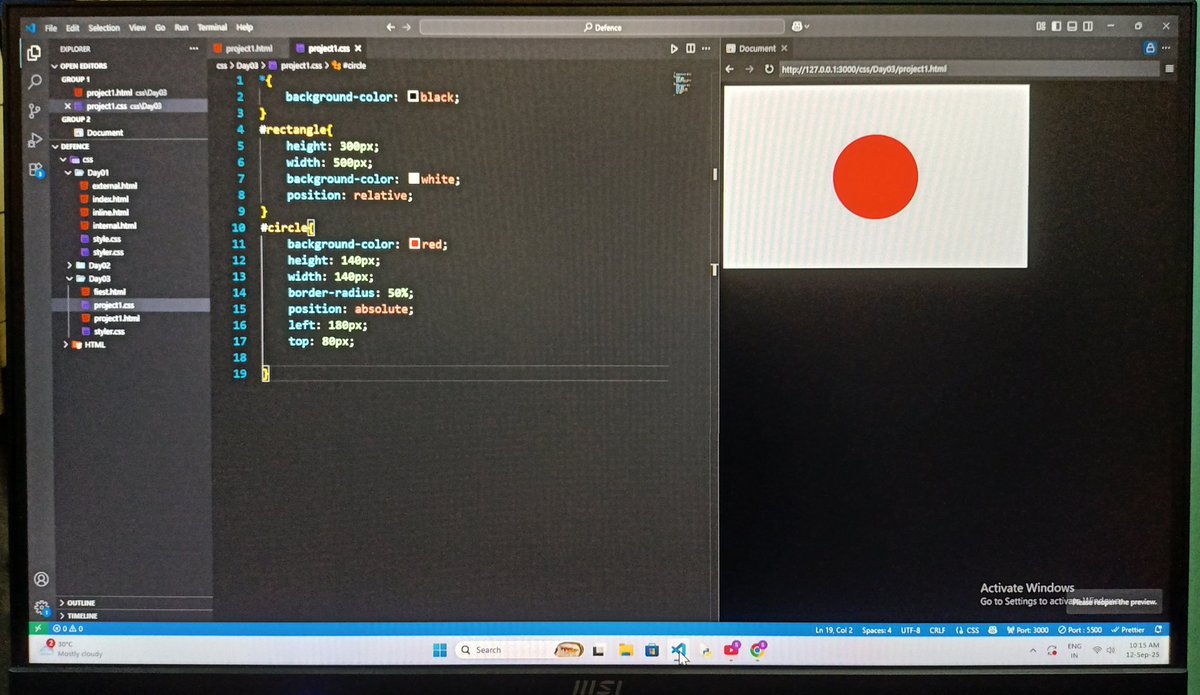This screenshot has height=695, width=1200.
Task: Click the Defence command center search box
Action: (602, 27)
